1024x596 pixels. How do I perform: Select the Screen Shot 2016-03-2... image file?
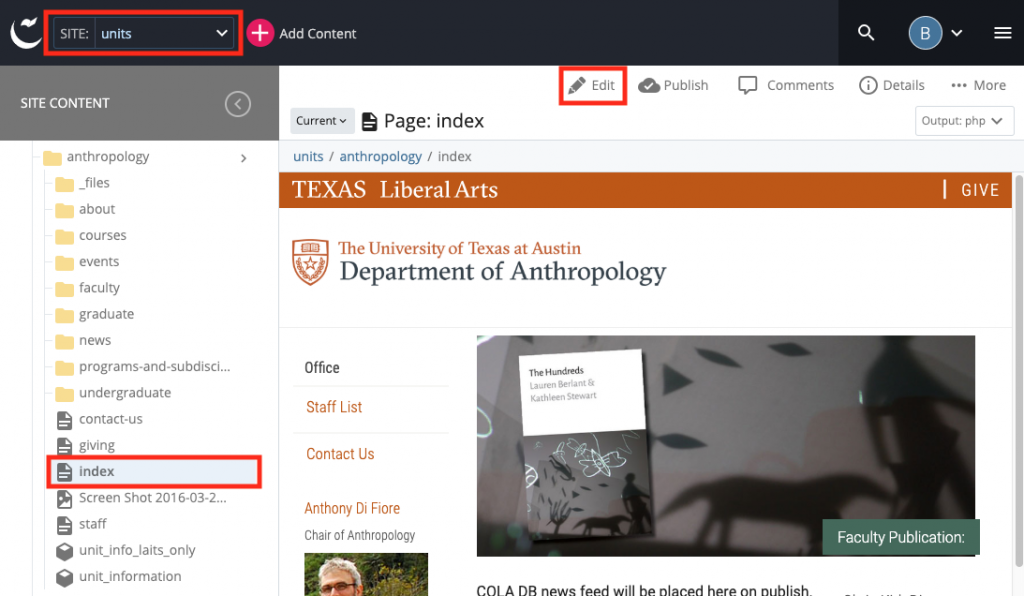142,498
